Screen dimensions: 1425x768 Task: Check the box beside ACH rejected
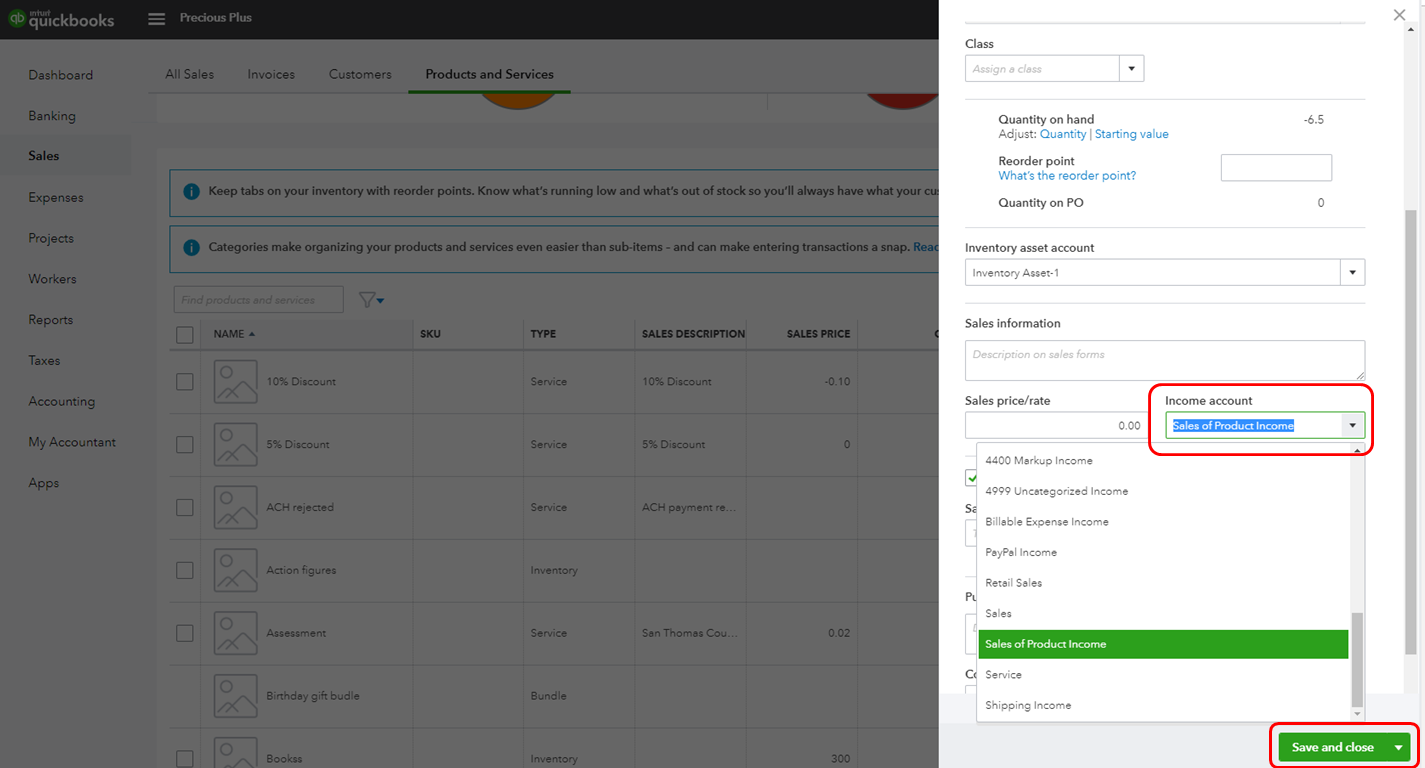pos(185,507)
